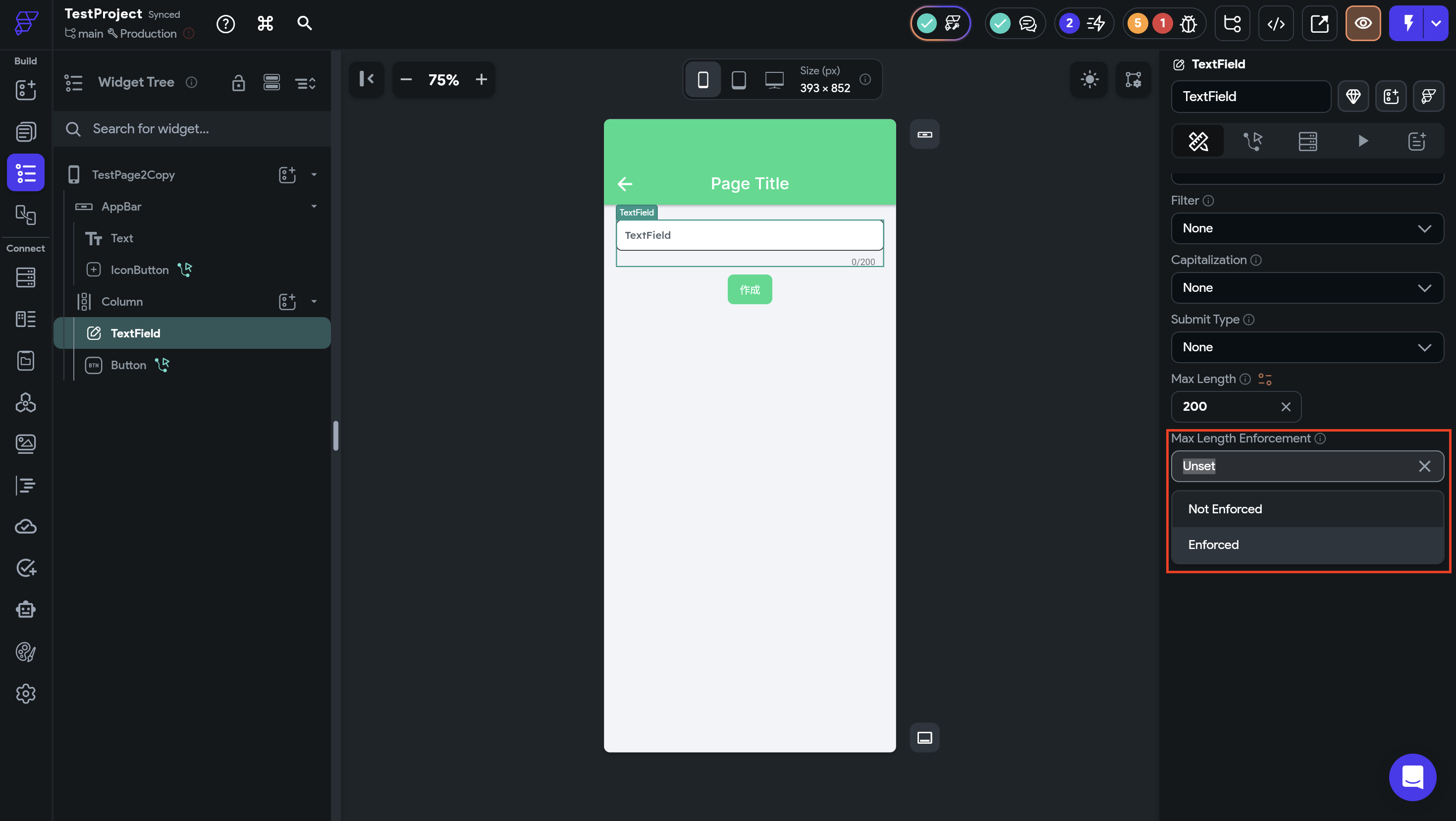Image resolution: width=1456 pixels, height=821 pixels.
Task: Toggle light/dark canvas mode sun icon
Action: tap(1089, 79)
